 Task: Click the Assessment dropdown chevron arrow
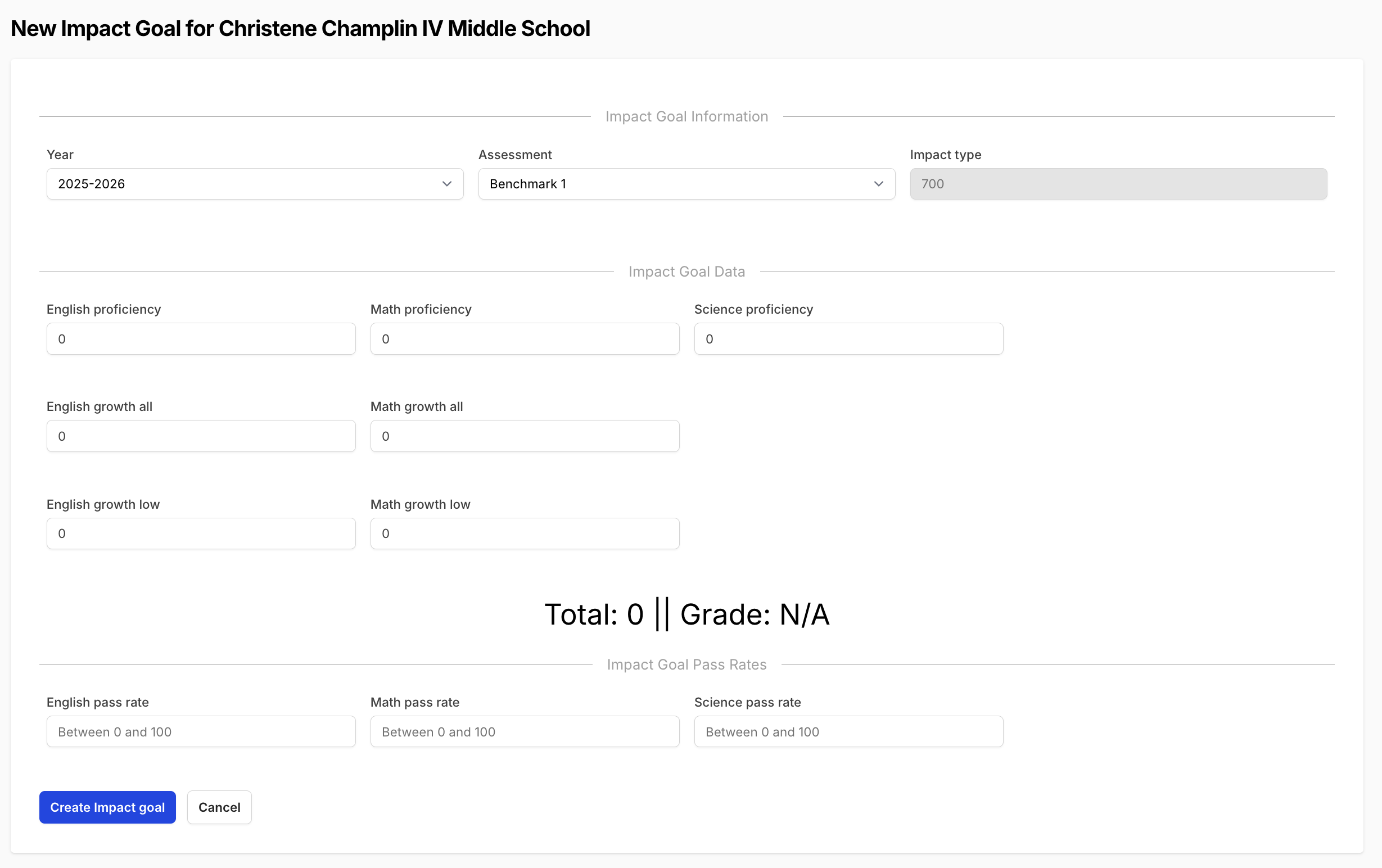tap(878, 184)
